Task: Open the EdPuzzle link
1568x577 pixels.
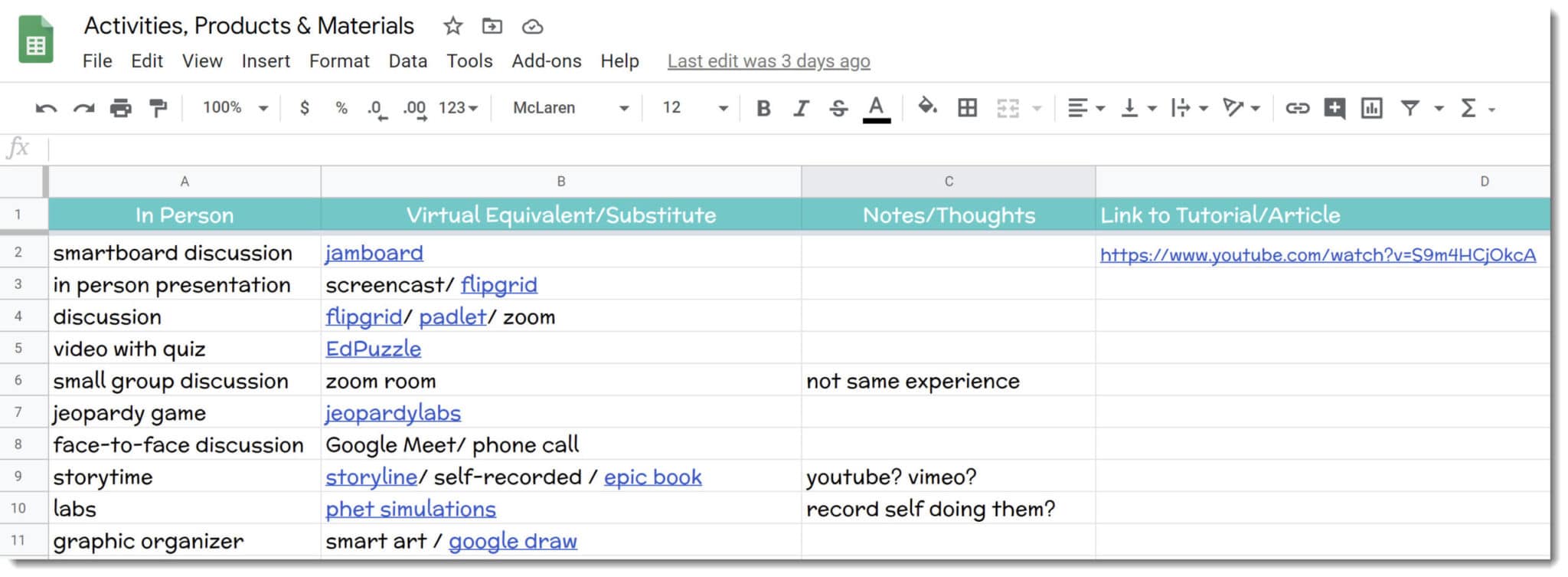Action: click(373, 349)
